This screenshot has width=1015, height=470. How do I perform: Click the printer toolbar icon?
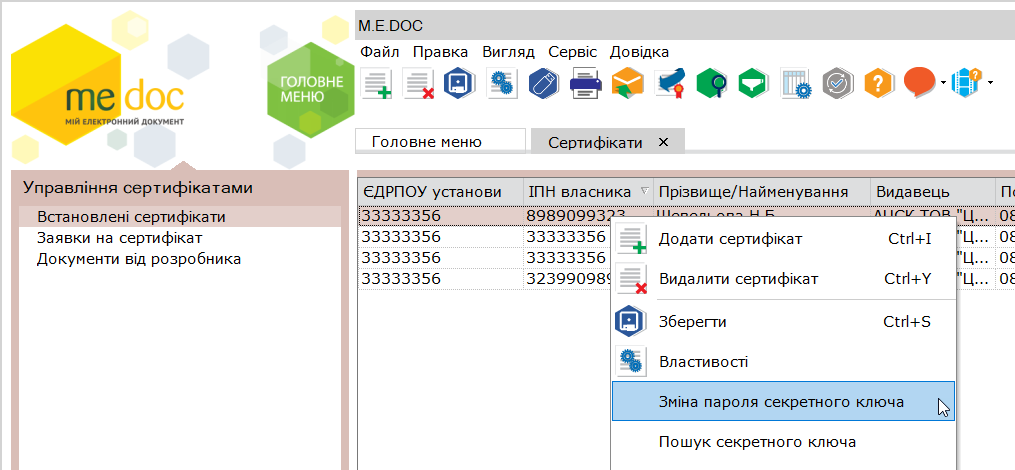click(586, 84)
